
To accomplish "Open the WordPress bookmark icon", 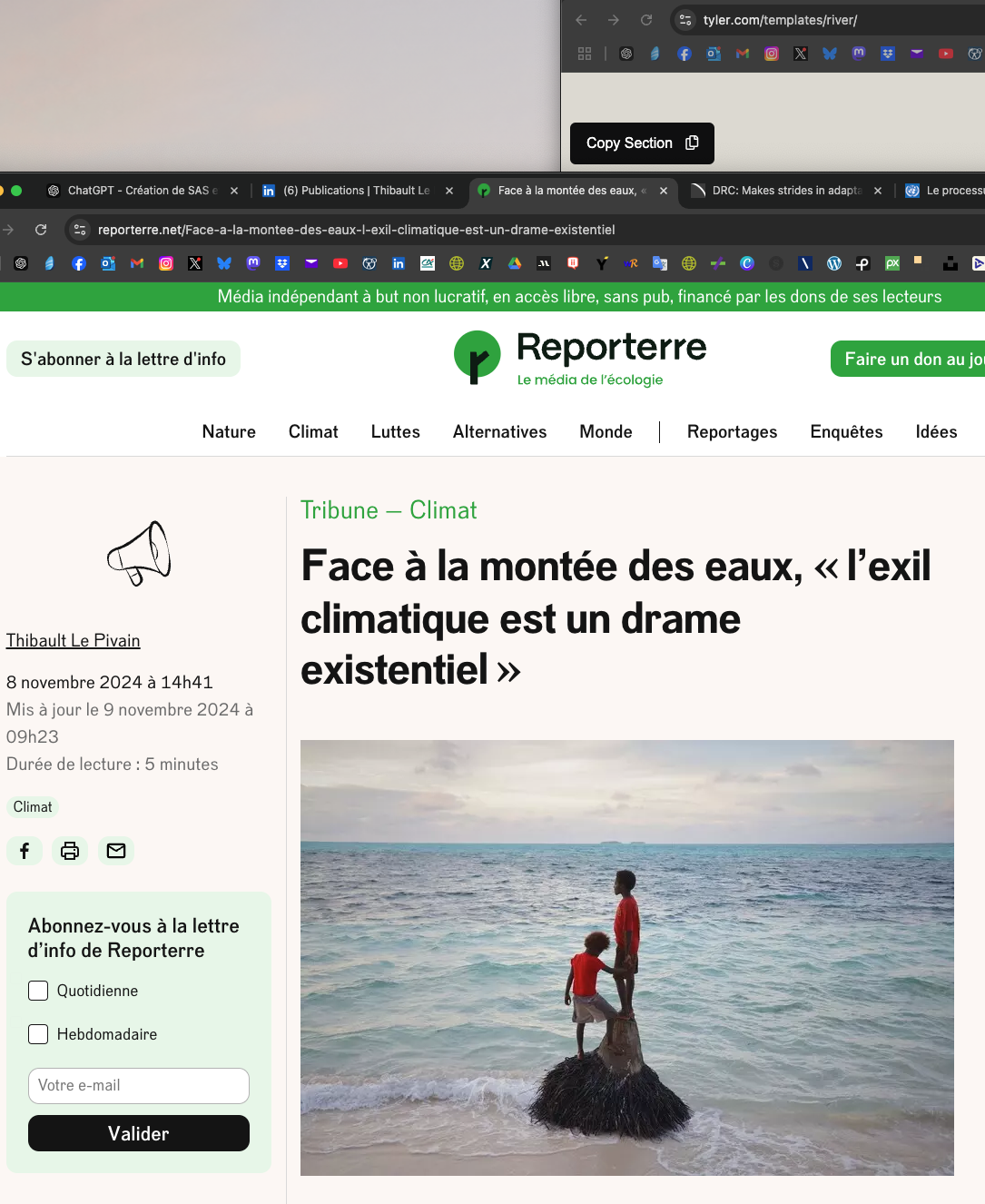I will point(833,263).
